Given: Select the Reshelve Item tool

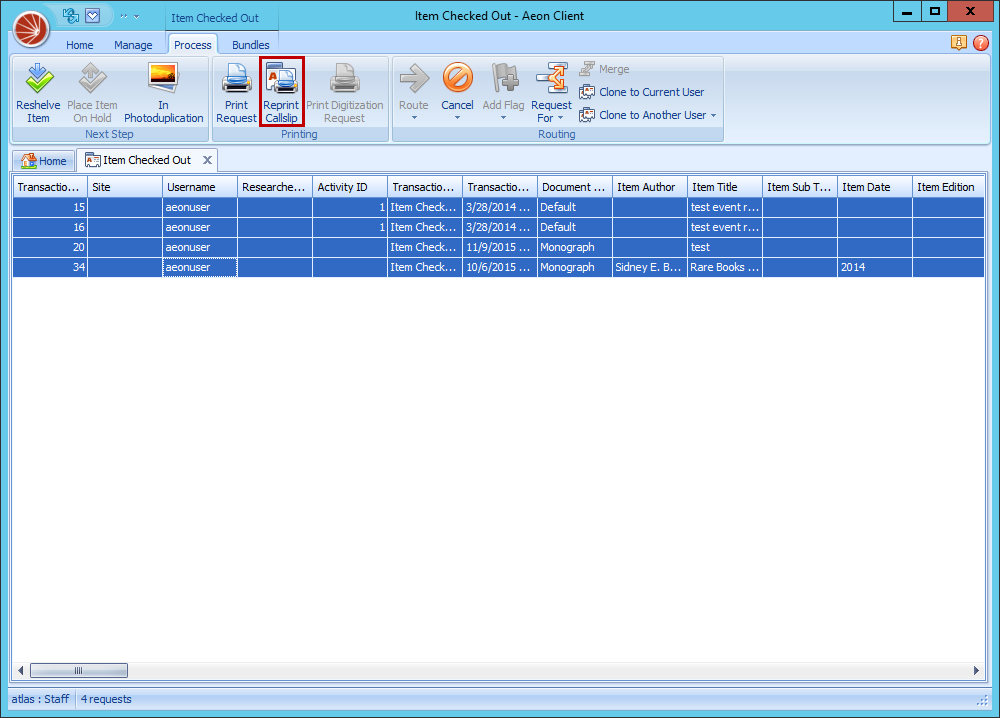Looking at the screenshot, I should point(37,92).
